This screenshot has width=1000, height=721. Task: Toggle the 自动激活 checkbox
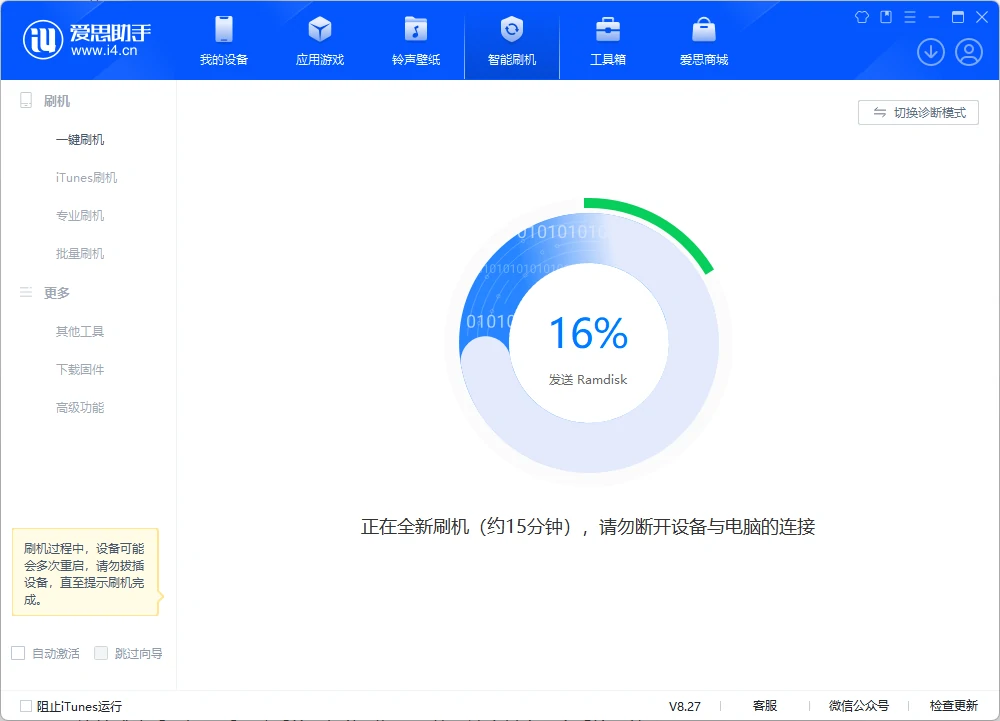point(18,653)
